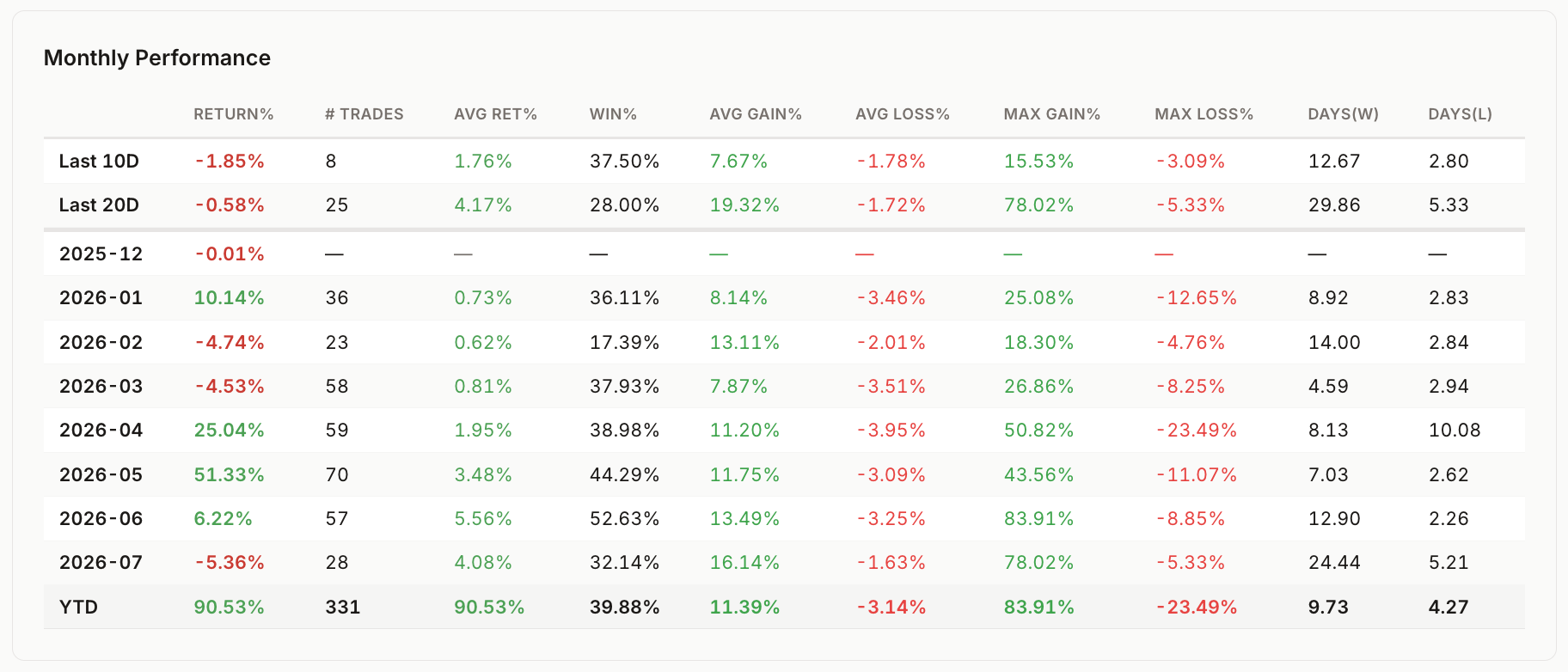This screenshot has width=1568, height=672.
Task: Select the DAYS(L) column header
Action: [x=1460, y=114]
